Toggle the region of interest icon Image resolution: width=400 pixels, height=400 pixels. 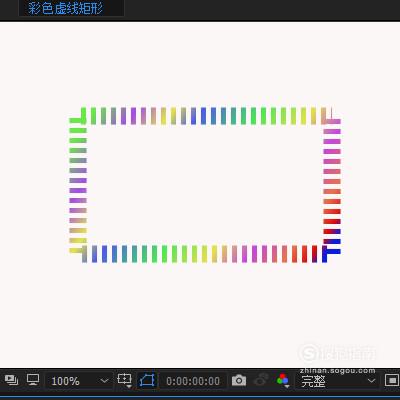(391, 380)
